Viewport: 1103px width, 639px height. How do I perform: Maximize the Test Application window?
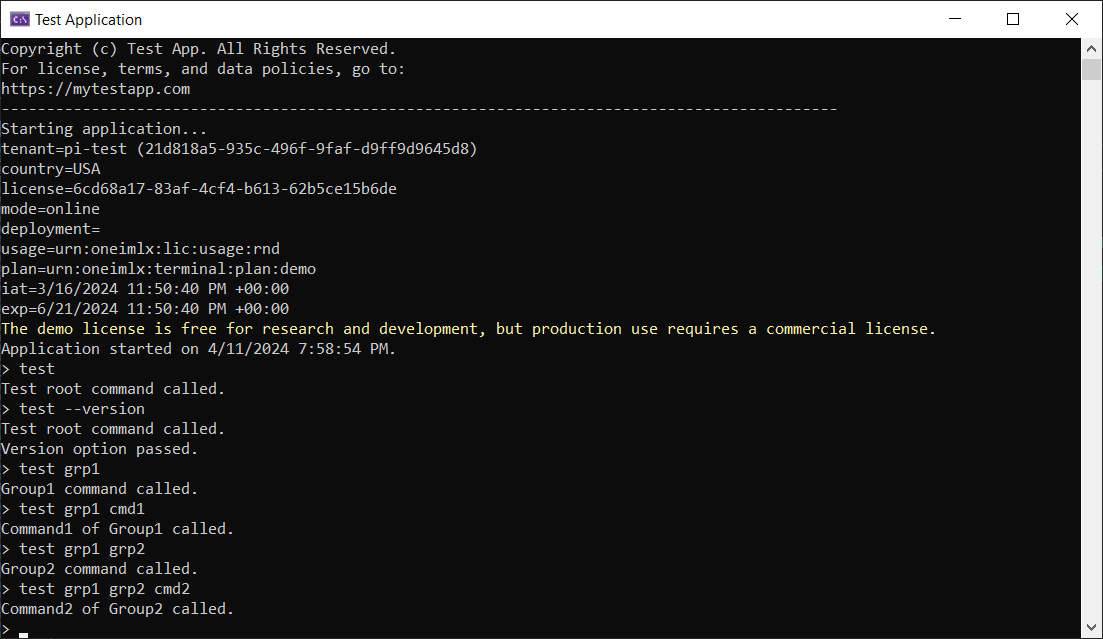point(1012,19)
